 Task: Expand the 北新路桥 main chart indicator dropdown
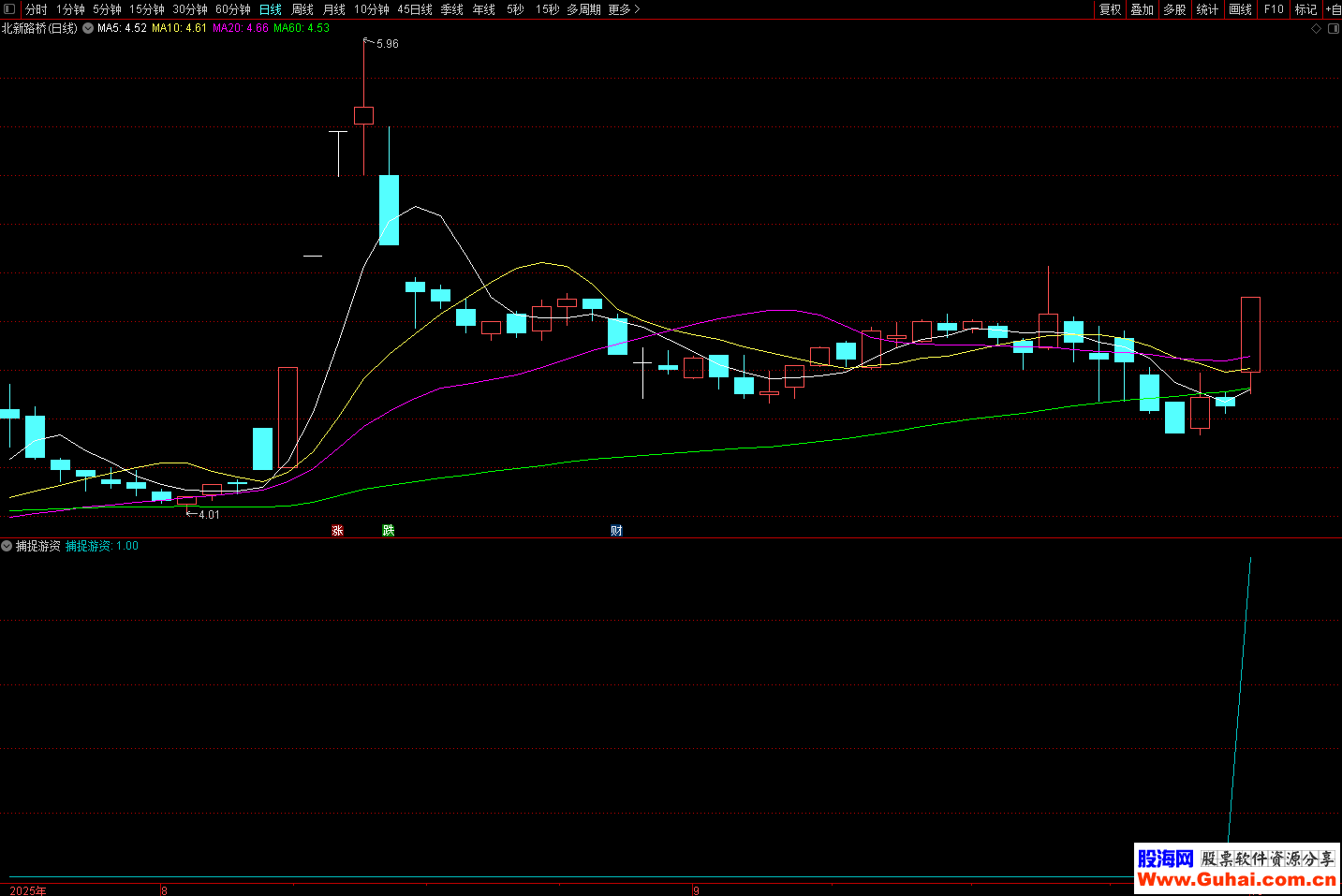point(88,28)
